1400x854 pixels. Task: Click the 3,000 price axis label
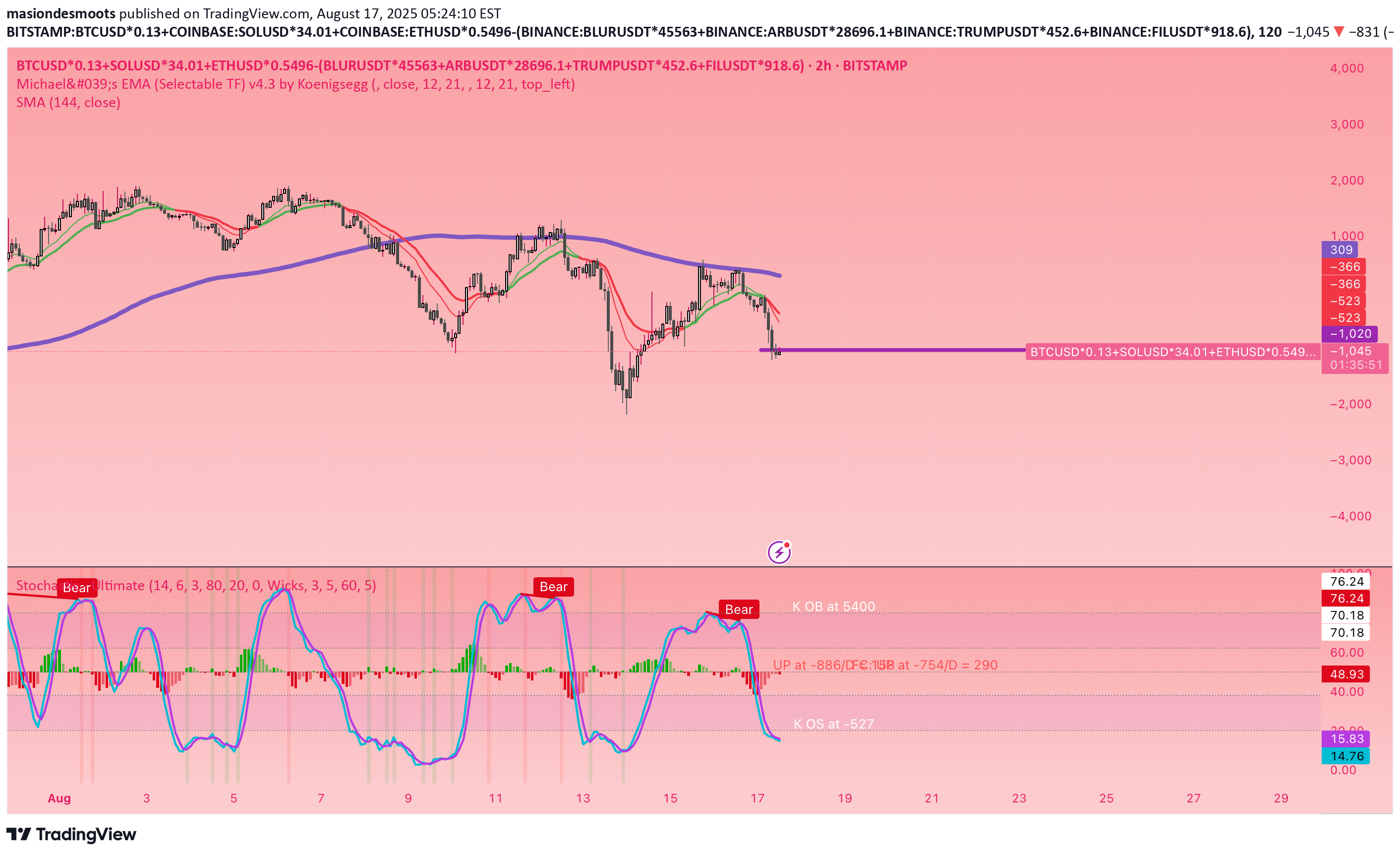click(1346, 124)
